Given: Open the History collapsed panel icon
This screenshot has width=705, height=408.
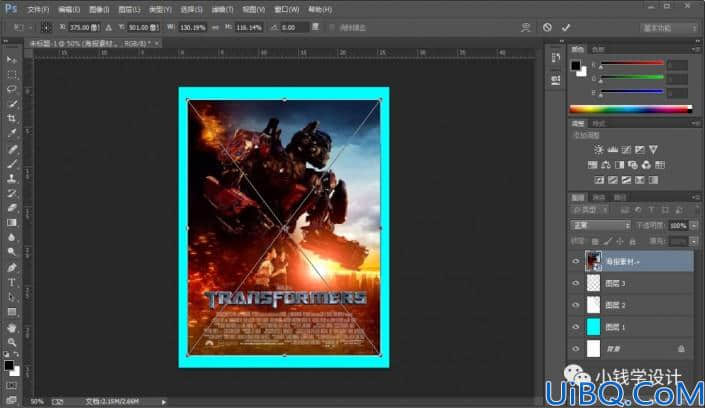Looking at the screenshot, I should pyautogui.click(x=556, y=58).
